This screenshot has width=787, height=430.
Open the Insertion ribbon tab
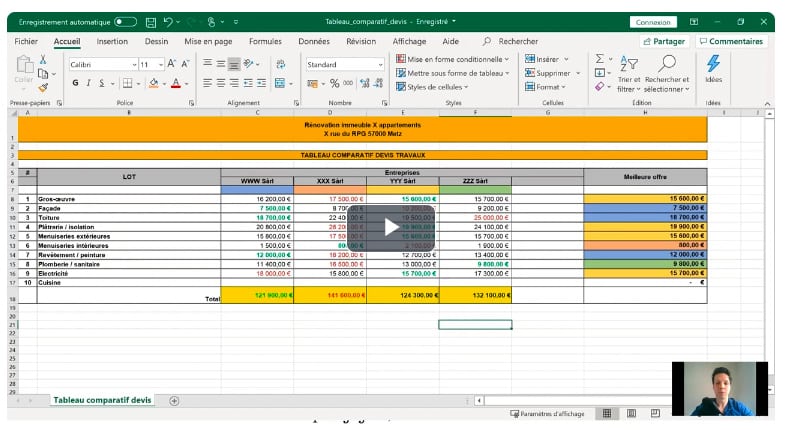tap(112, 41)
